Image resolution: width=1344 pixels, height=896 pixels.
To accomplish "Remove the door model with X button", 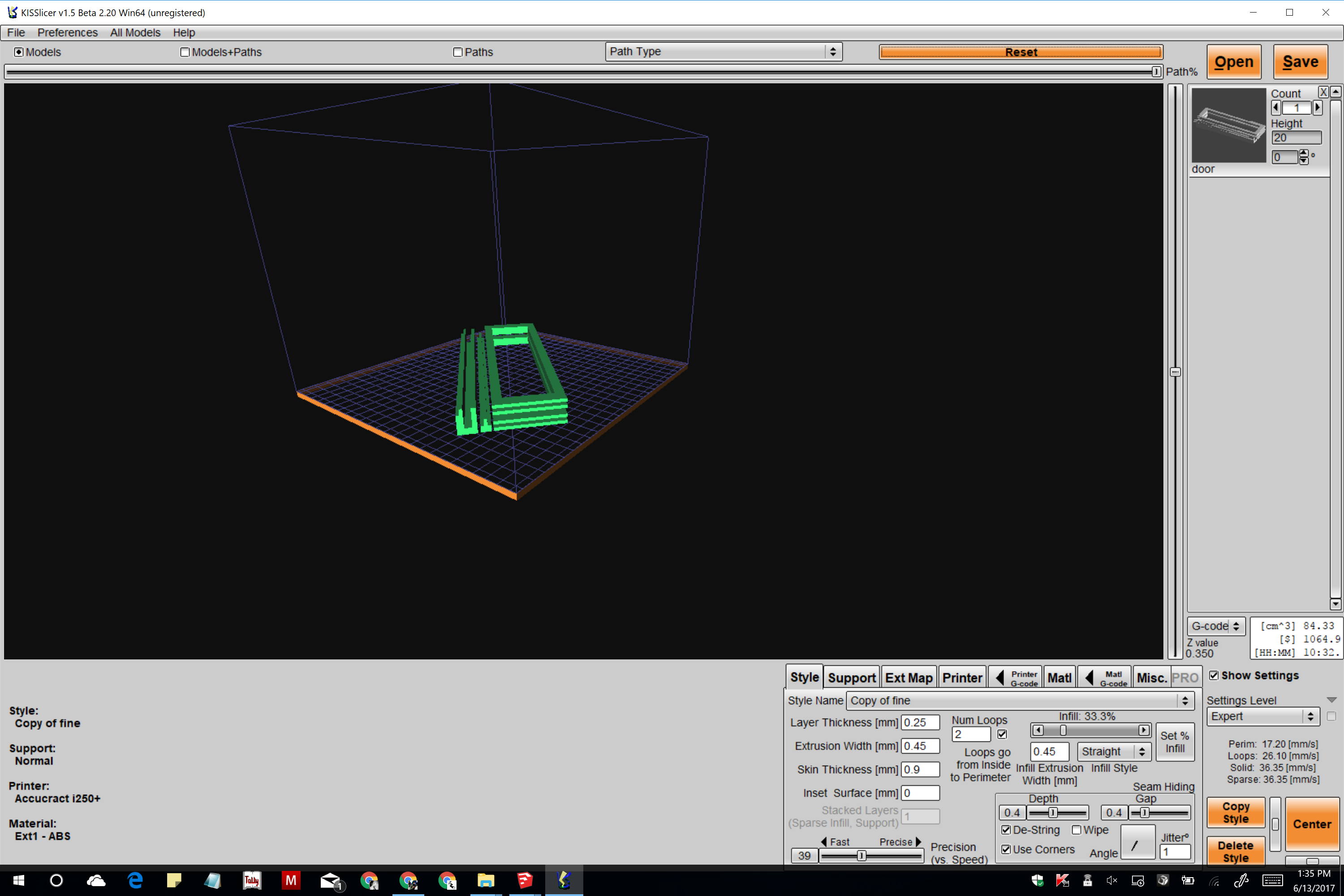I will [1323, 92].
